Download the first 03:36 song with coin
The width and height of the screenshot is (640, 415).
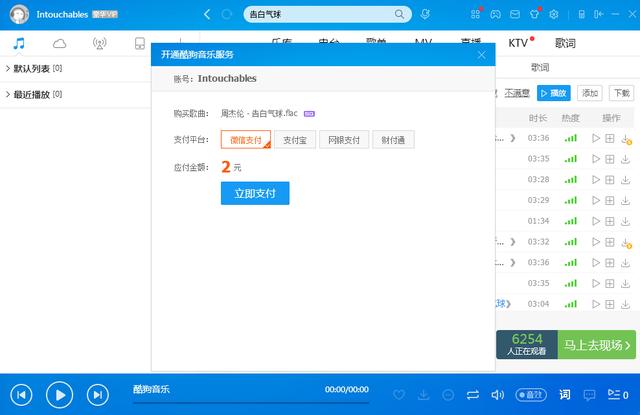pyautogui.click(x=626, y=139)
